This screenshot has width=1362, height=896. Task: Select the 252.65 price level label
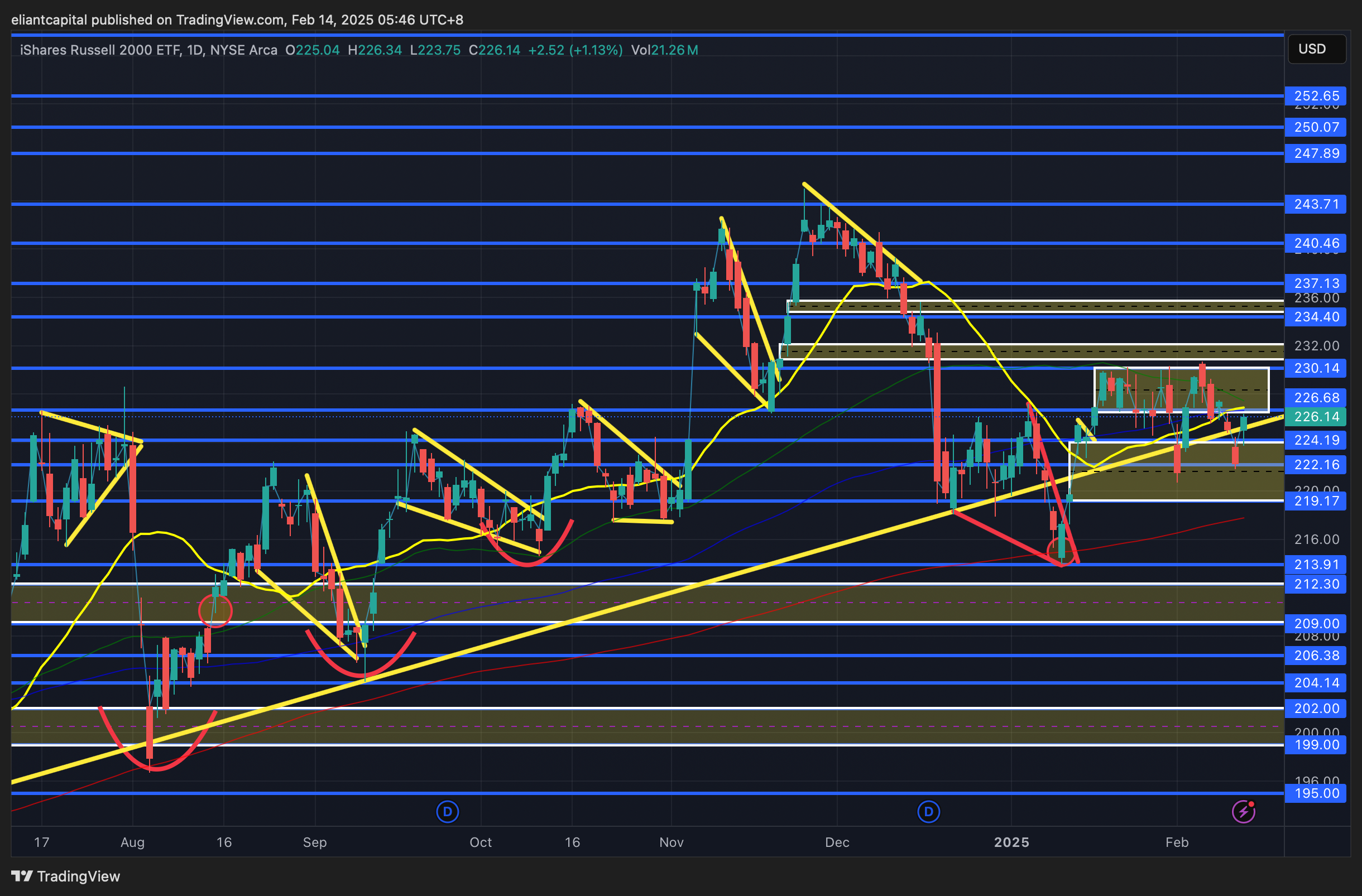click(1316, 96)
